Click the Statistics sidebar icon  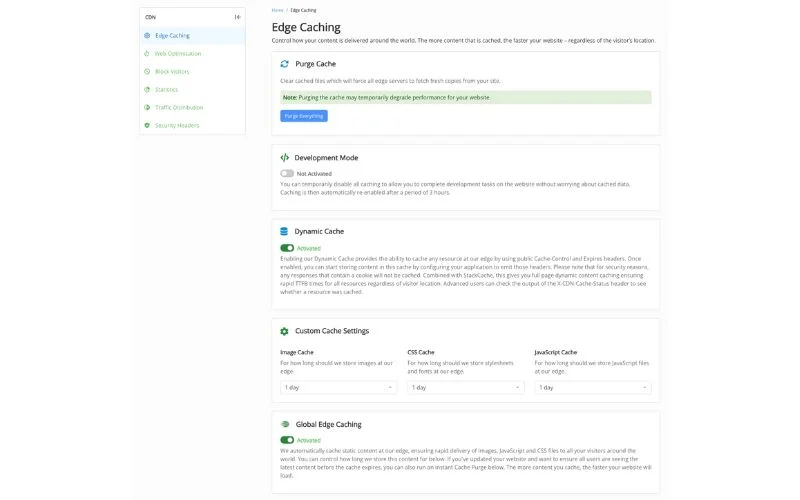click(147, 89)
